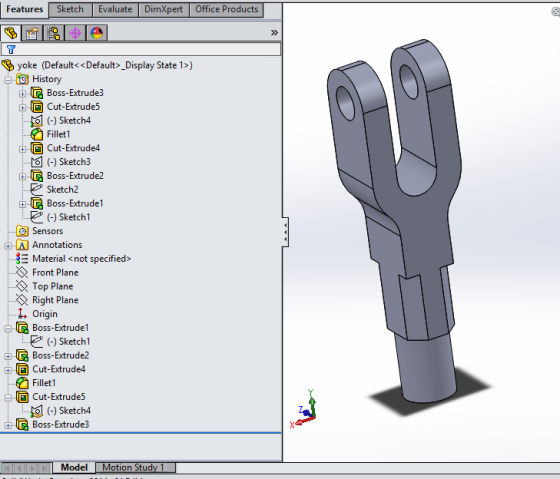Collapse Cut-Extrude5 in main tree

pyautogui.click(x=8, y=398)
